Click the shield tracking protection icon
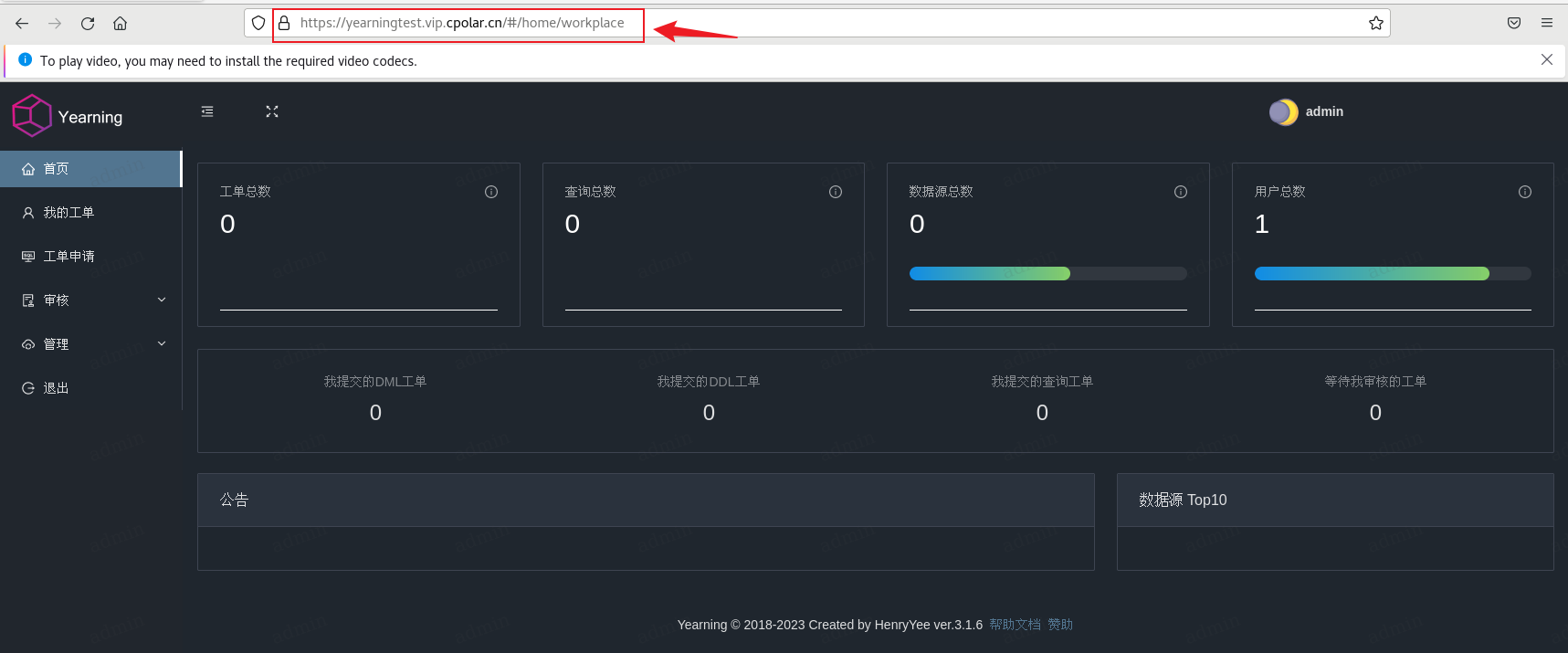Screen dimensions: 1568x653 click(258, 23)
